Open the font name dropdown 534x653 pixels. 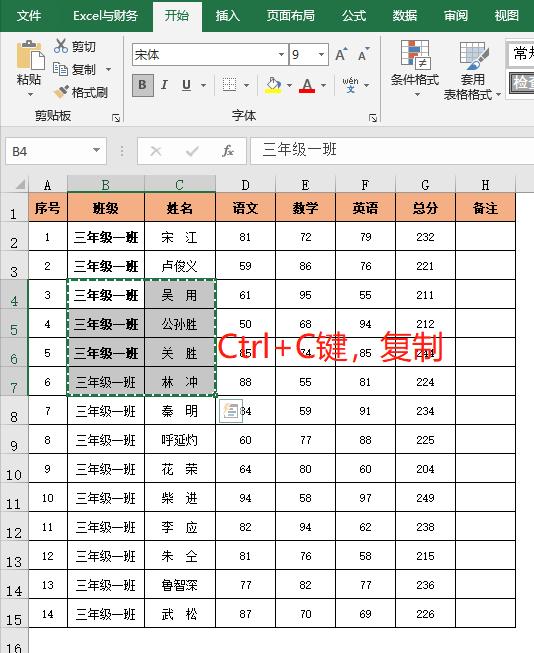pyautogui.click(x=281, y=55)
